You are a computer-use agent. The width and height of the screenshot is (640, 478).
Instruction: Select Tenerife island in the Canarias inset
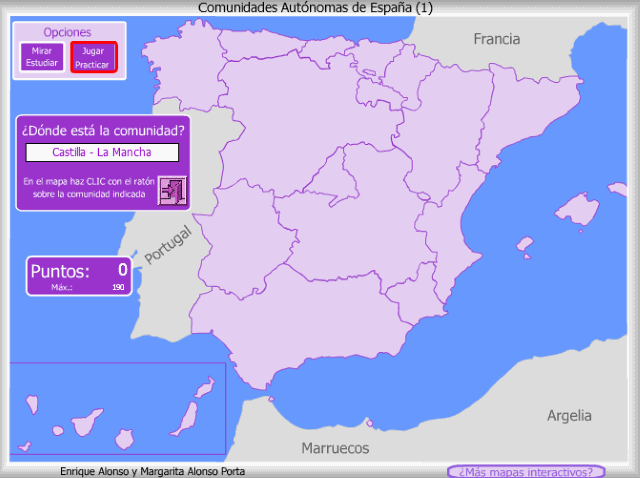point(86,422)
